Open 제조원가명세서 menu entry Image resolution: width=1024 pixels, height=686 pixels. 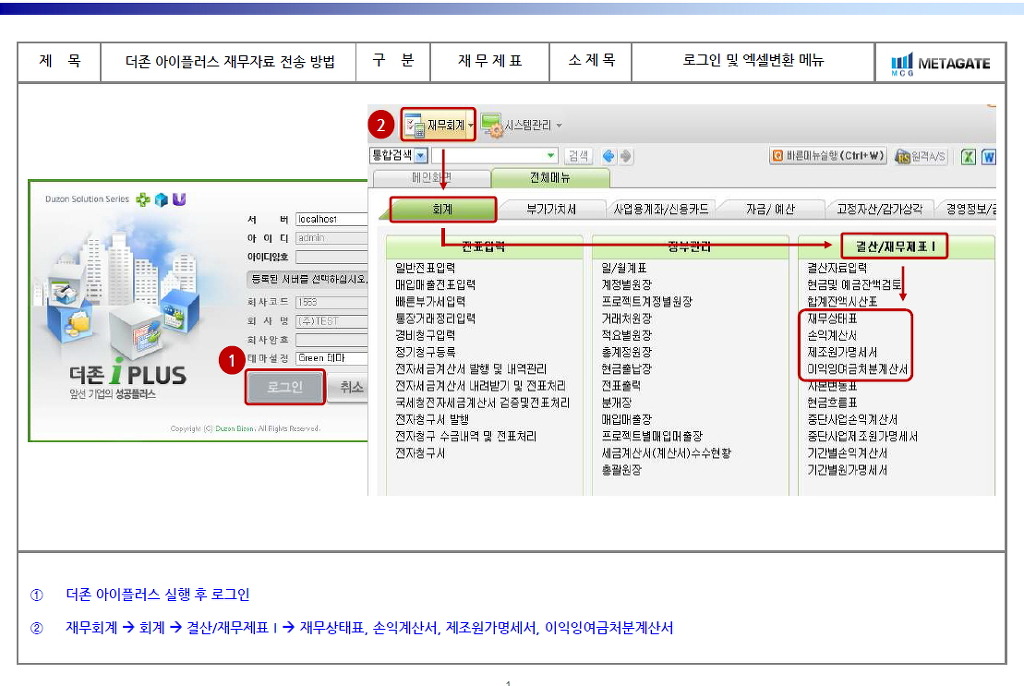click(842, 352)
